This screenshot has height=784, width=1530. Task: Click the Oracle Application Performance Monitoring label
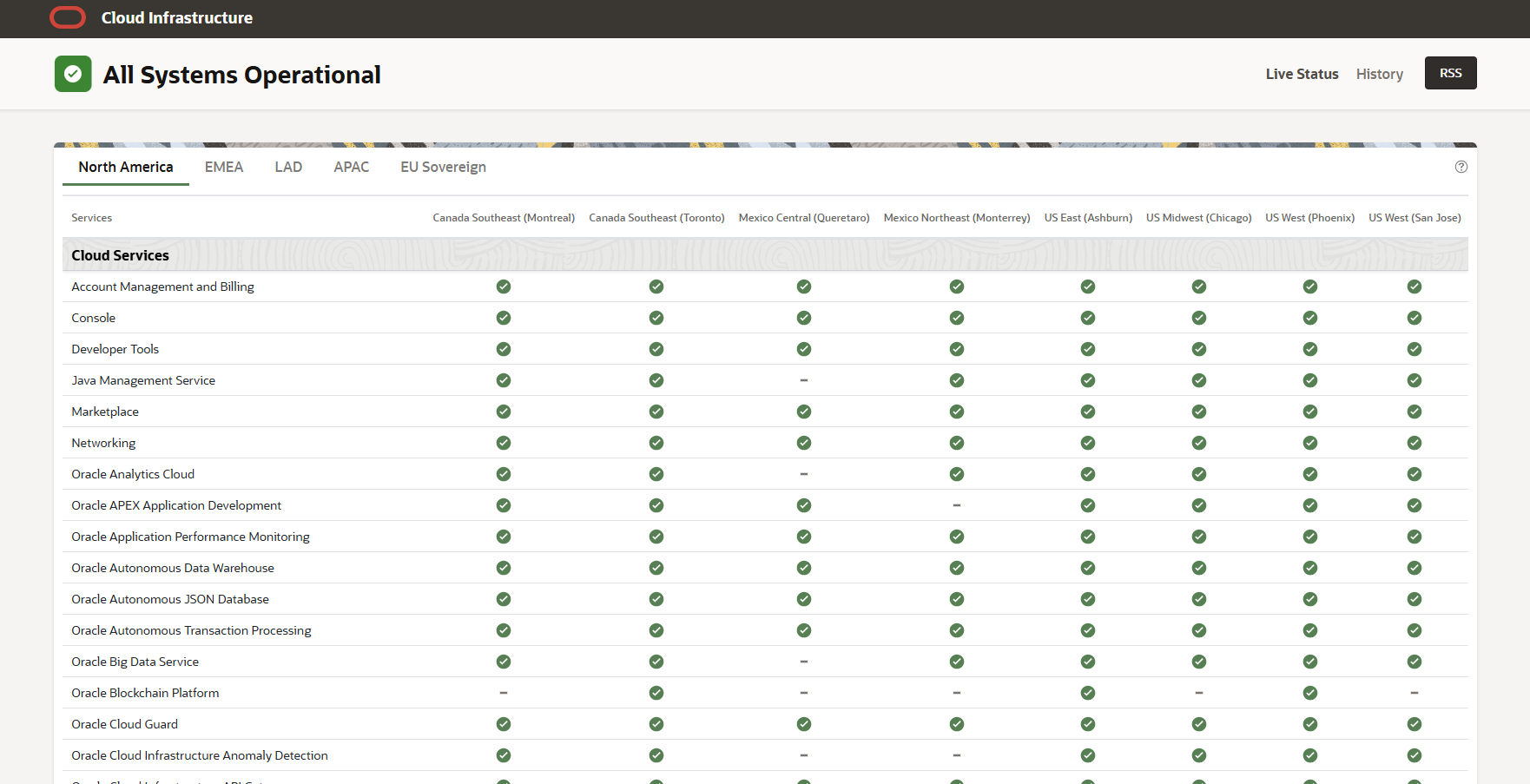point(190,537)
